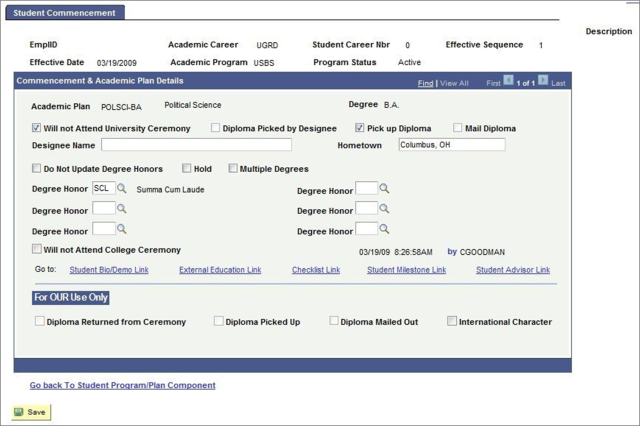Go back To Student Program/Plan Component
The width and height of the screenshot is (640, 426).
click(122, 385)
